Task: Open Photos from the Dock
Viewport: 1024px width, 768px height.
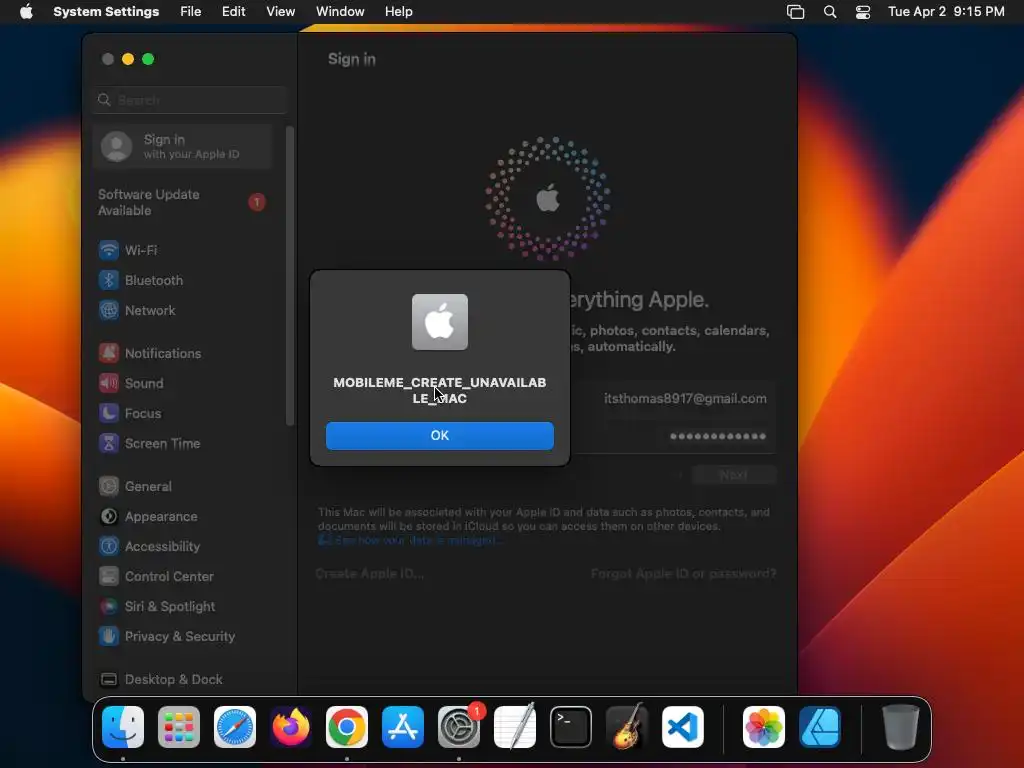Action: pyautogui.click(x=764, y=727)
